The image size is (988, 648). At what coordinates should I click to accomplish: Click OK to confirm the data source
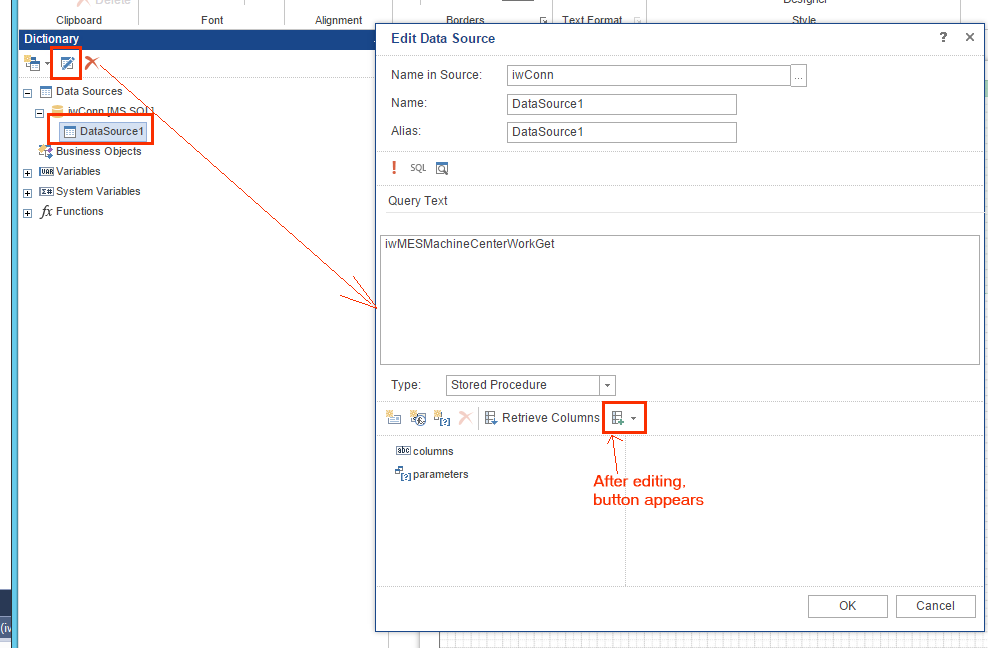pos(847,605)
